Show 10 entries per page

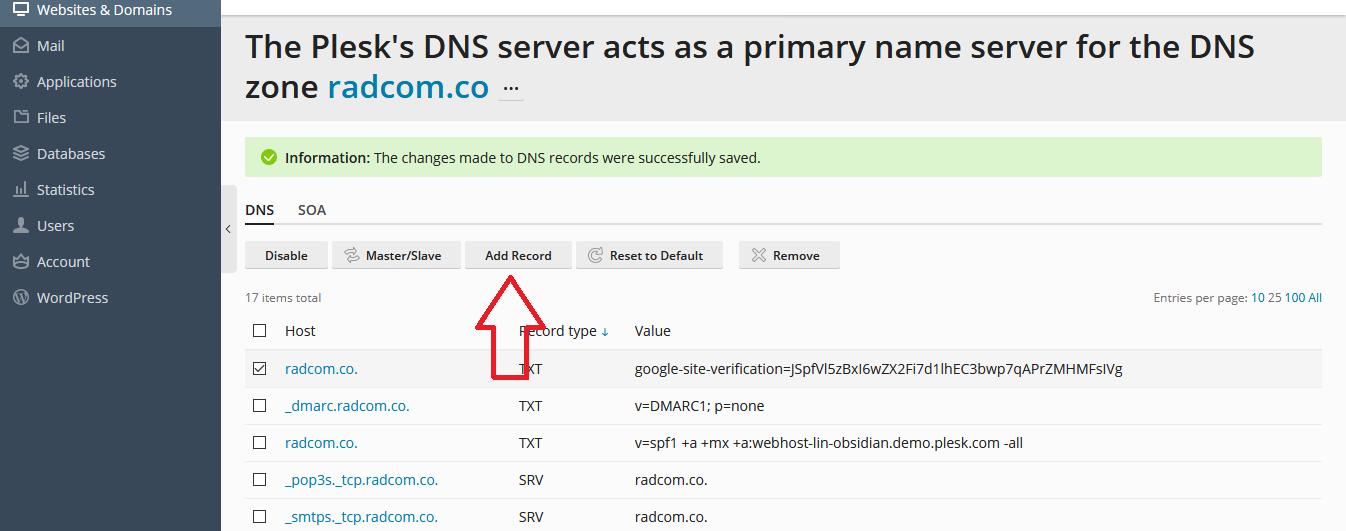pos(1257,298)
